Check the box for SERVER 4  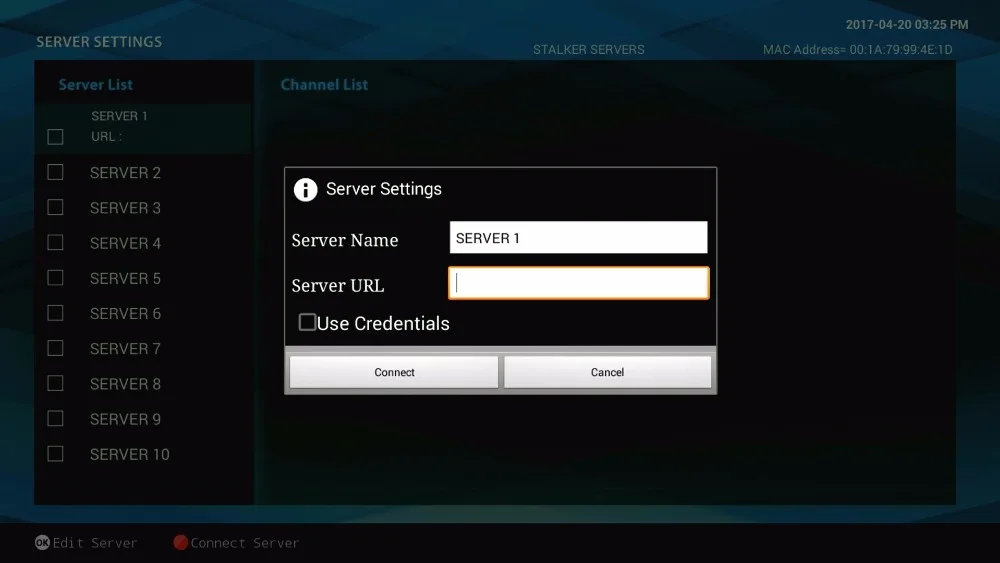point(55,242)
